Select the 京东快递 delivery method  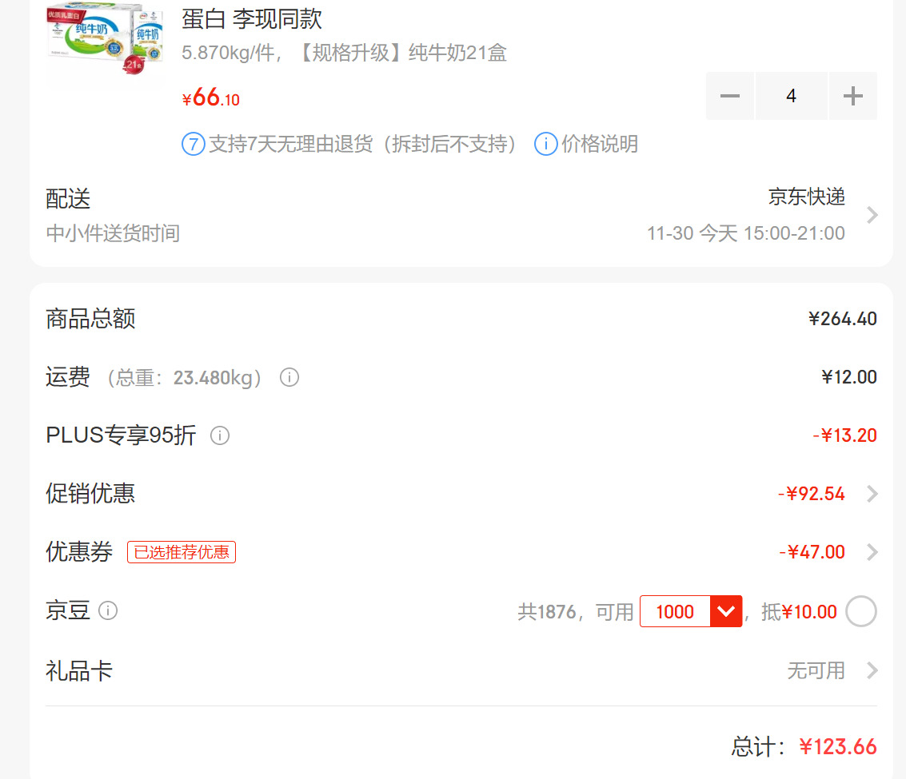tap(807, 197)
